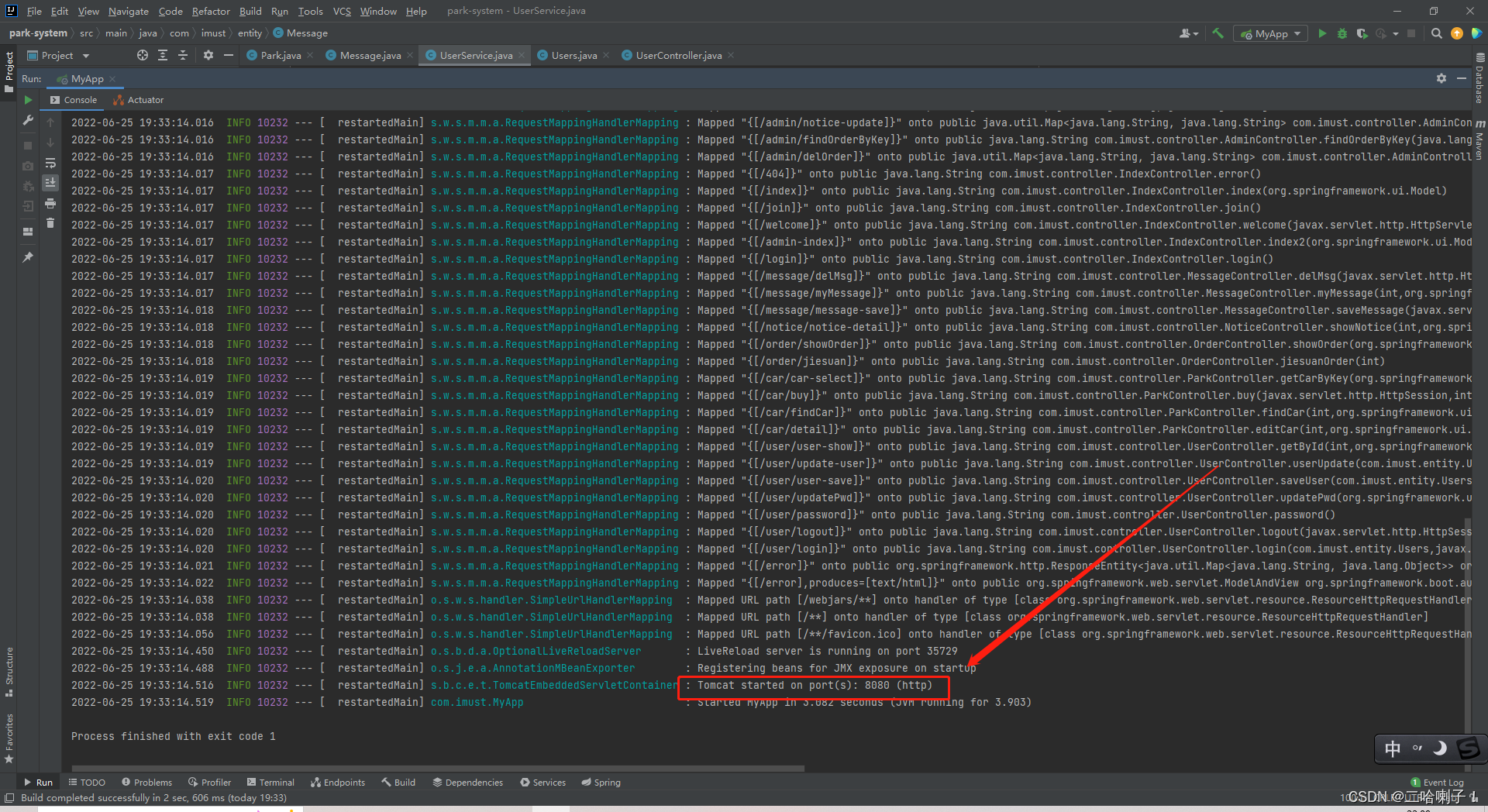Clear console with the trash icon
Screen dimensions: 1488x812
(50, 223)
